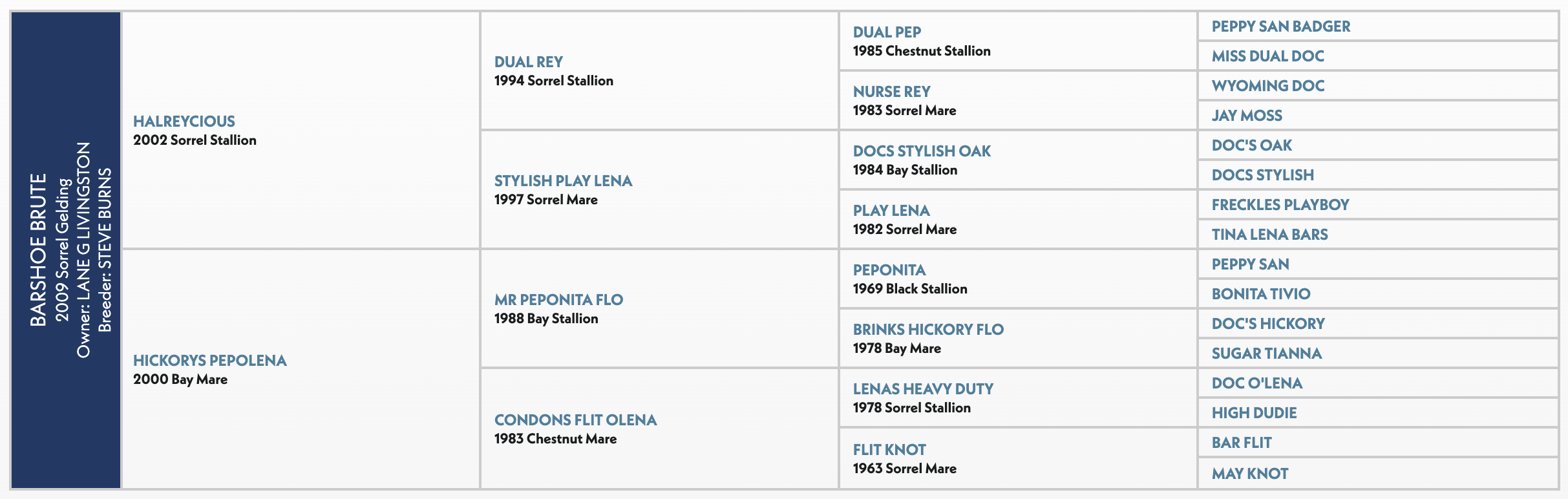
Task: Select the BRINKS HICKORY FLO link
Action: point(928,330)
